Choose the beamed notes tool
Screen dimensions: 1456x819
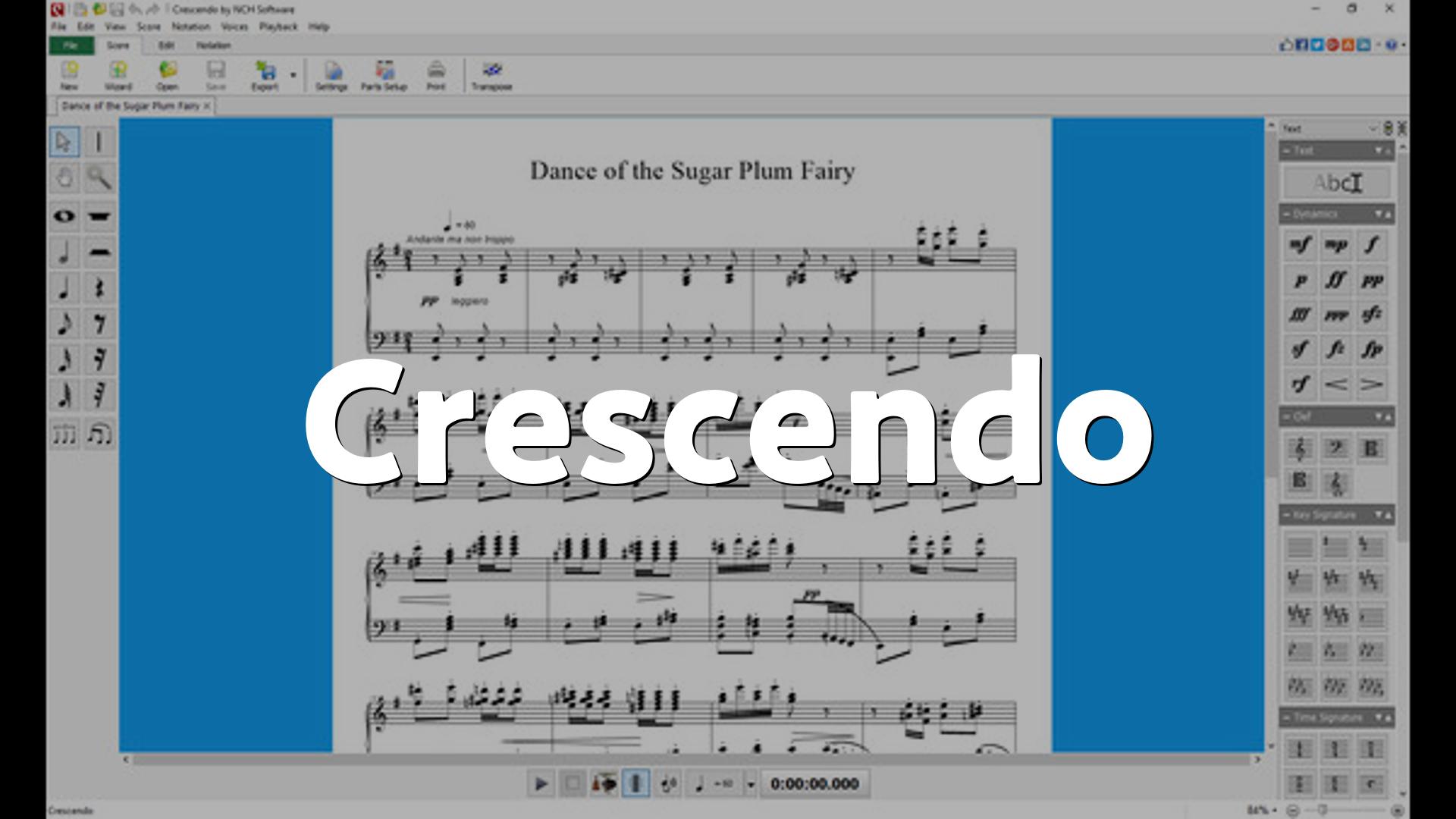click(x=99, y=435)
